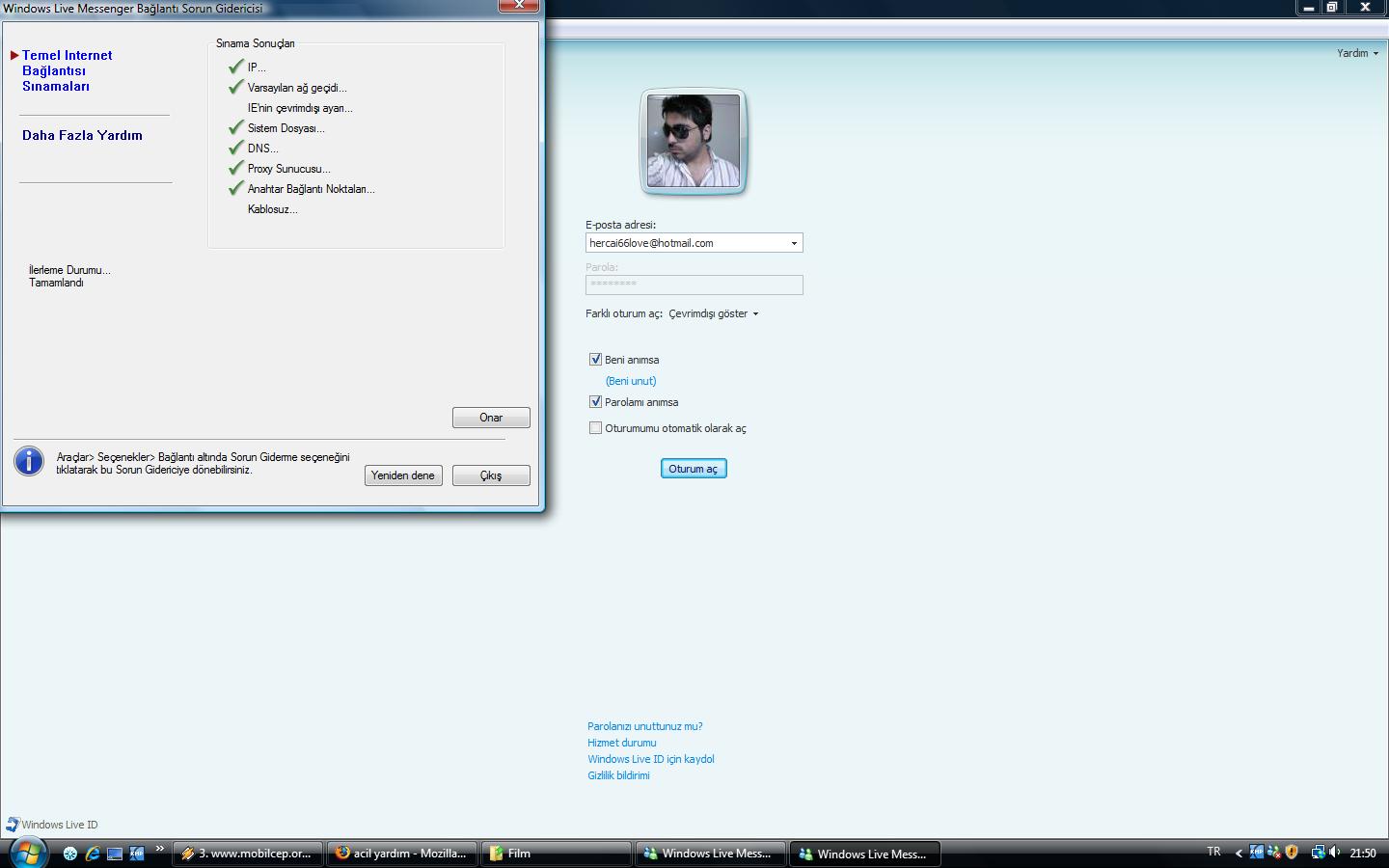
Task: Click the Parola password field
Action: point(694,285)
